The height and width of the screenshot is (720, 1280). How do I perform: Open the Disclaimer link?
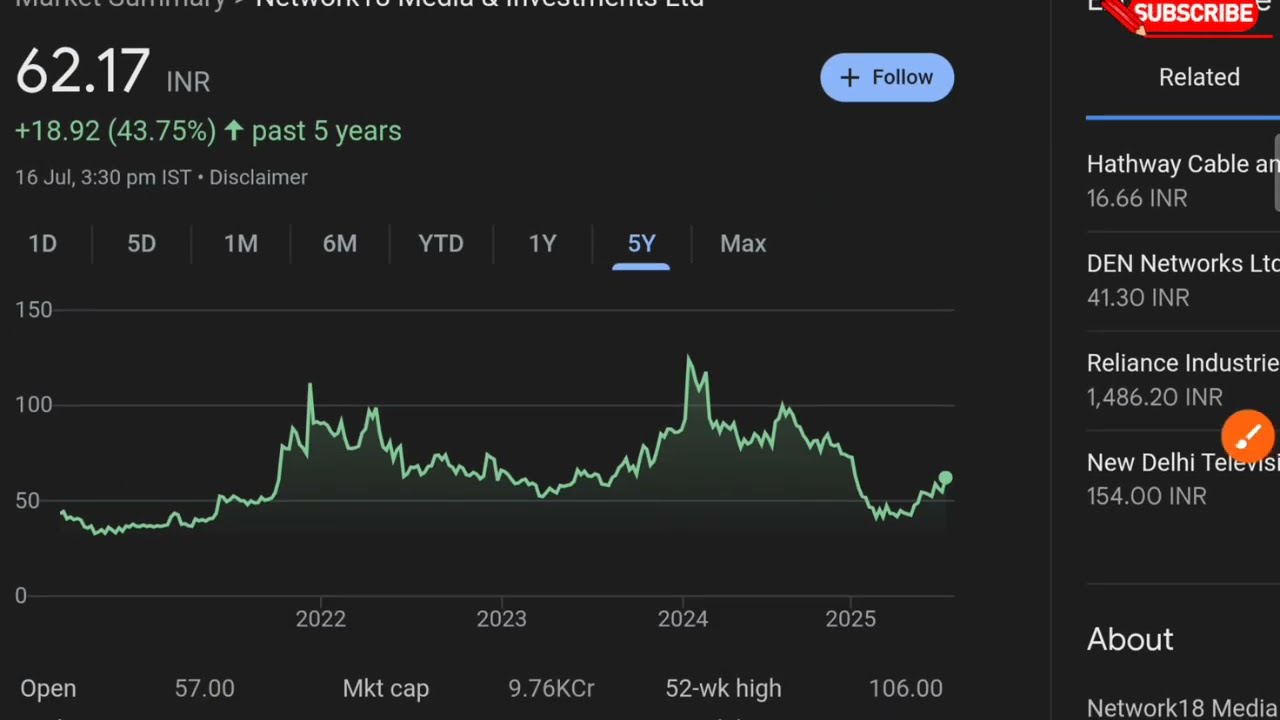tap(258, 178)
